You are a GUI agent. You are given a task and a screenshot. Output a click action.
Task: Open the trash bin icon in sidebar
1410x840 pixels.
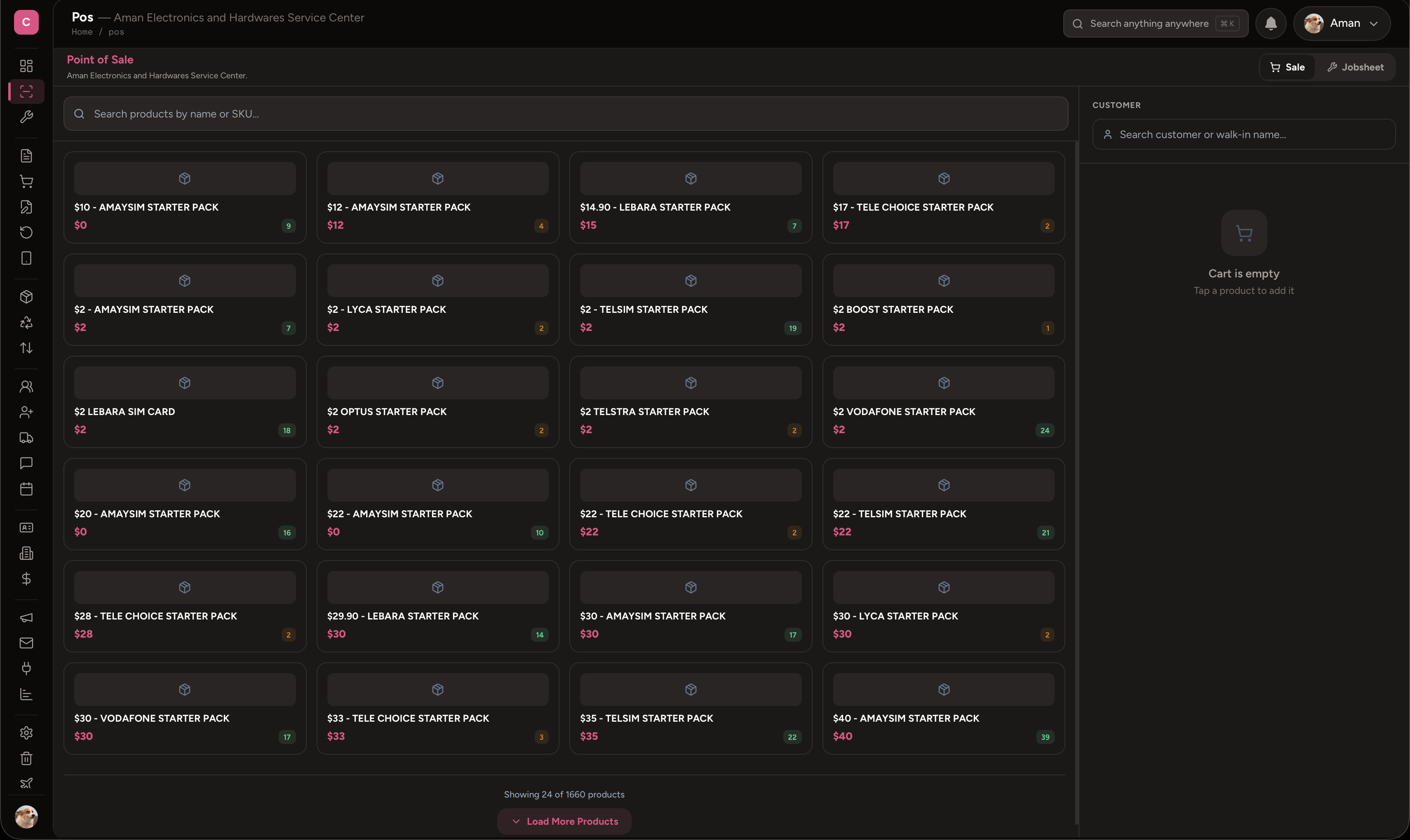point(26,758)
